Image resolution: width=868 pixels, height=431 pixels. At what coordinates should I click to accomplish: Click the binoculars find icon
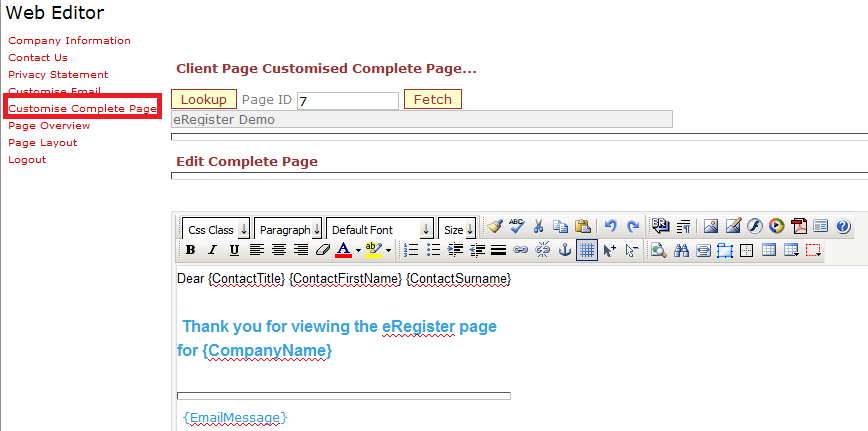[x=682, y=250]
